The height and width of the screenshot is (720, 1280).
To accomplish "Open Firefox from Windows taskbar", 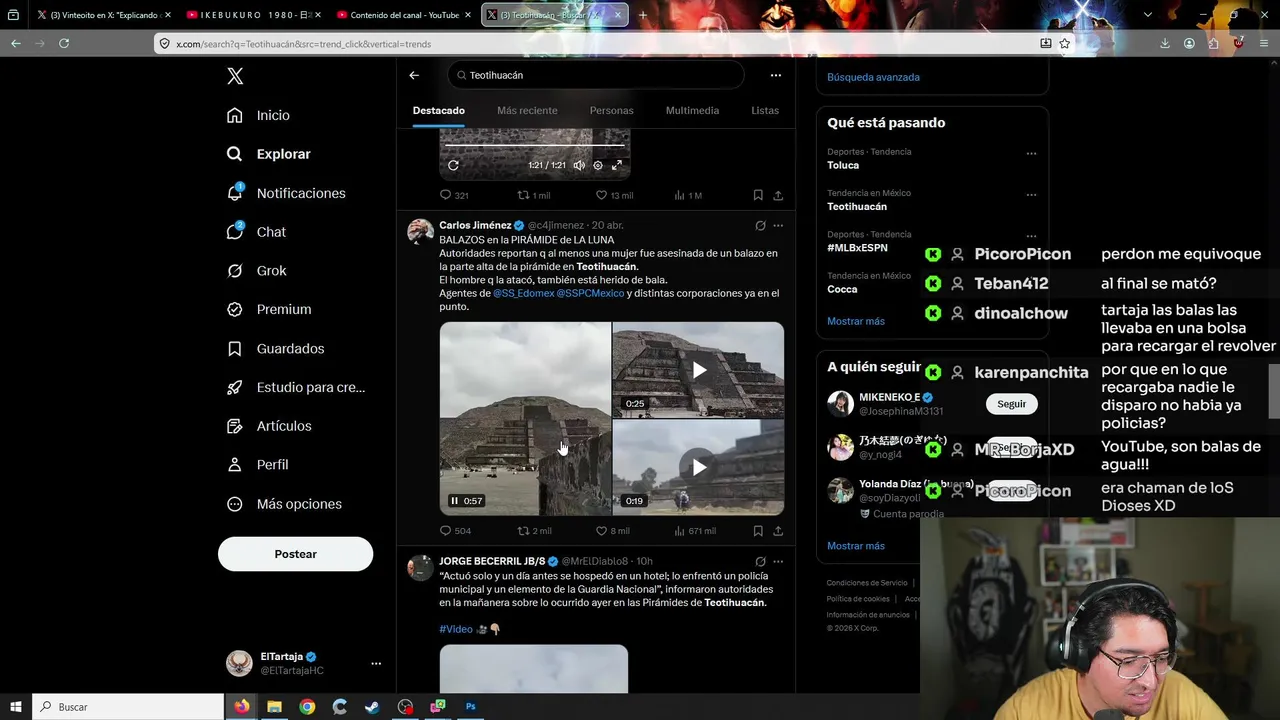I will (x=242, y=707).
